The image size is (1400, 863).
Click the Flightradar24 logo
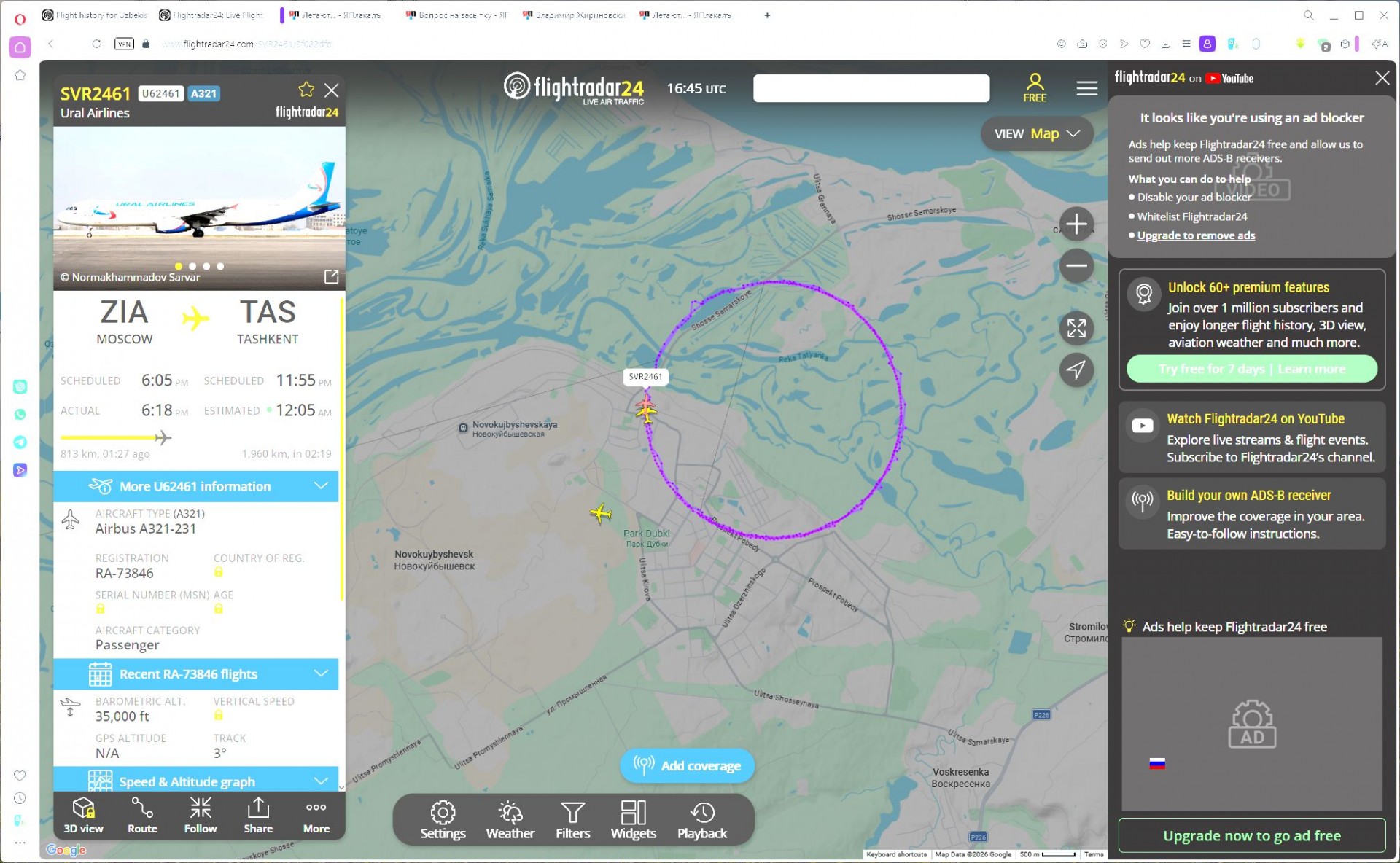tap(574, 88)
